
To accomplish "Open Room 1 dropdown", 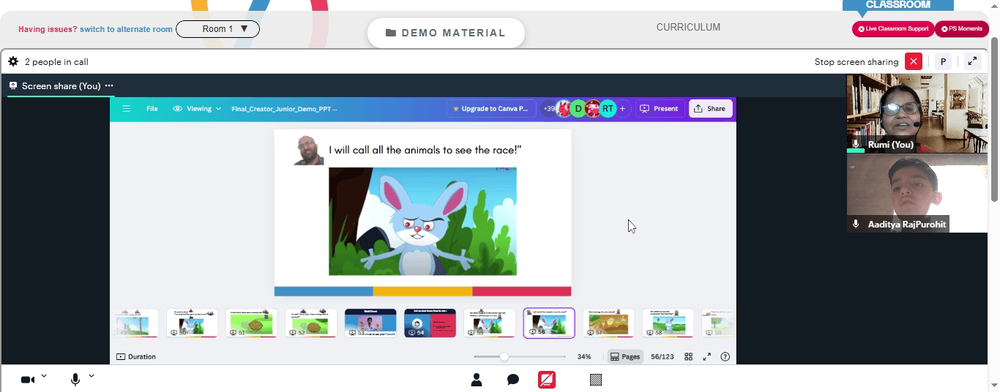I will [x=217, y=29].
